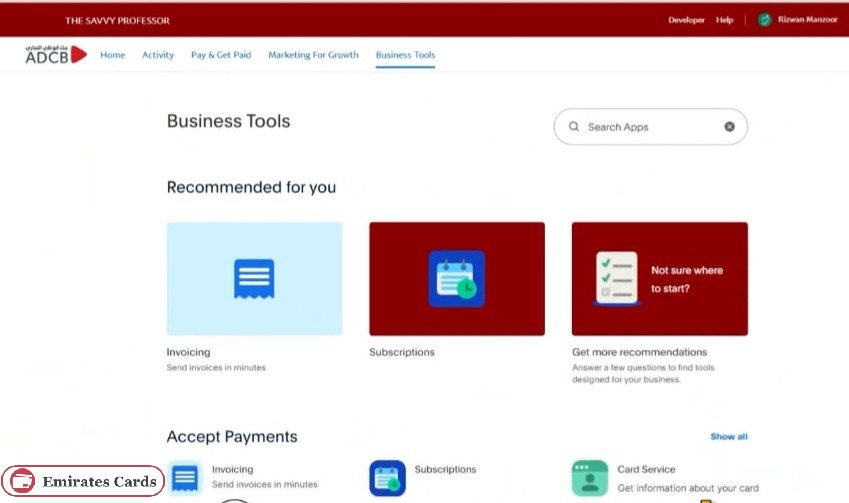
Task: Open the Not sure where to start card
Action: [659, 278]
